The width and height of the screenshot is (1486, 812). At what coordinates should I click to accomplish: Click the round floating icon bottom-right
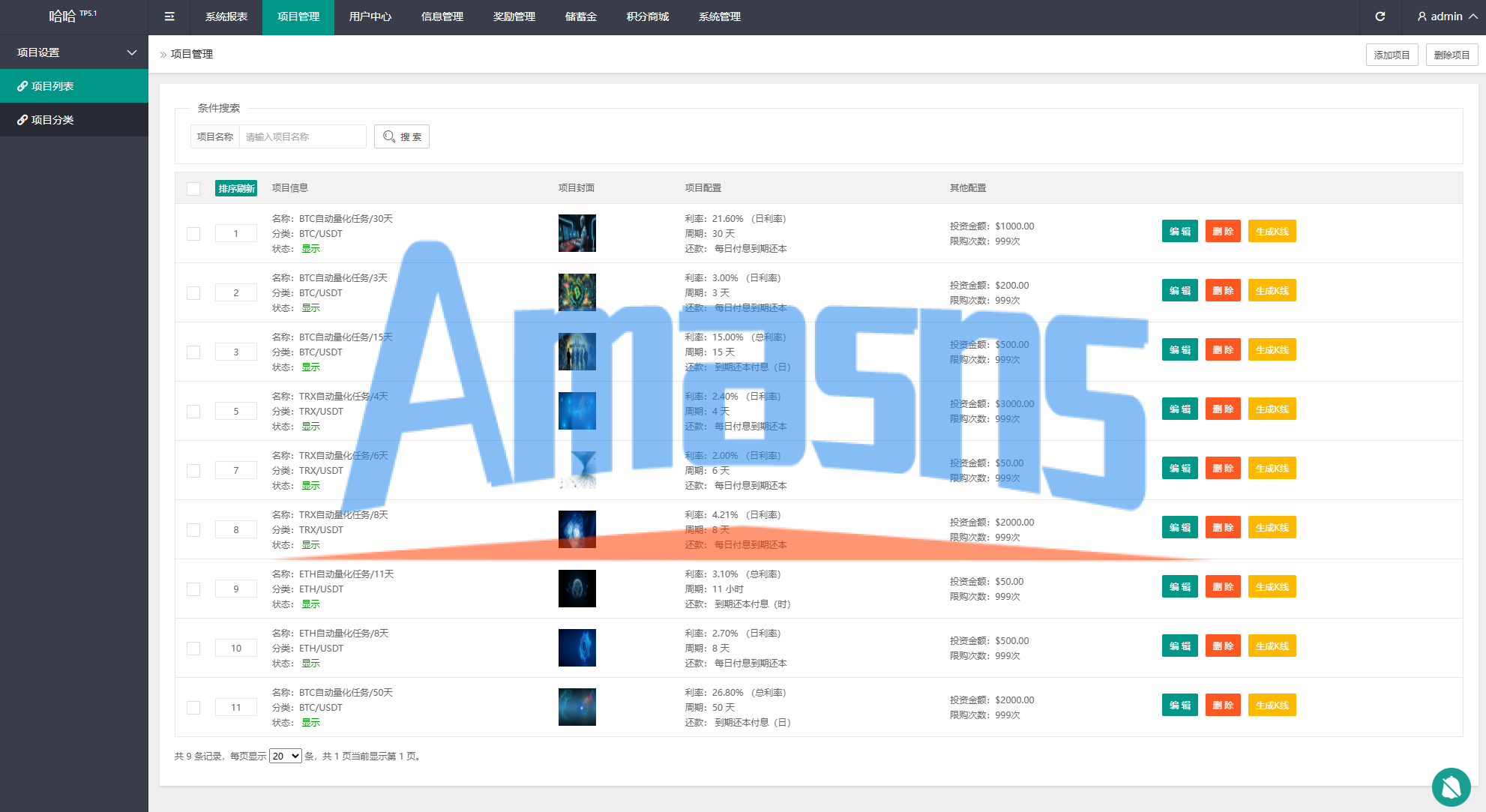[x=1451, y=787]
